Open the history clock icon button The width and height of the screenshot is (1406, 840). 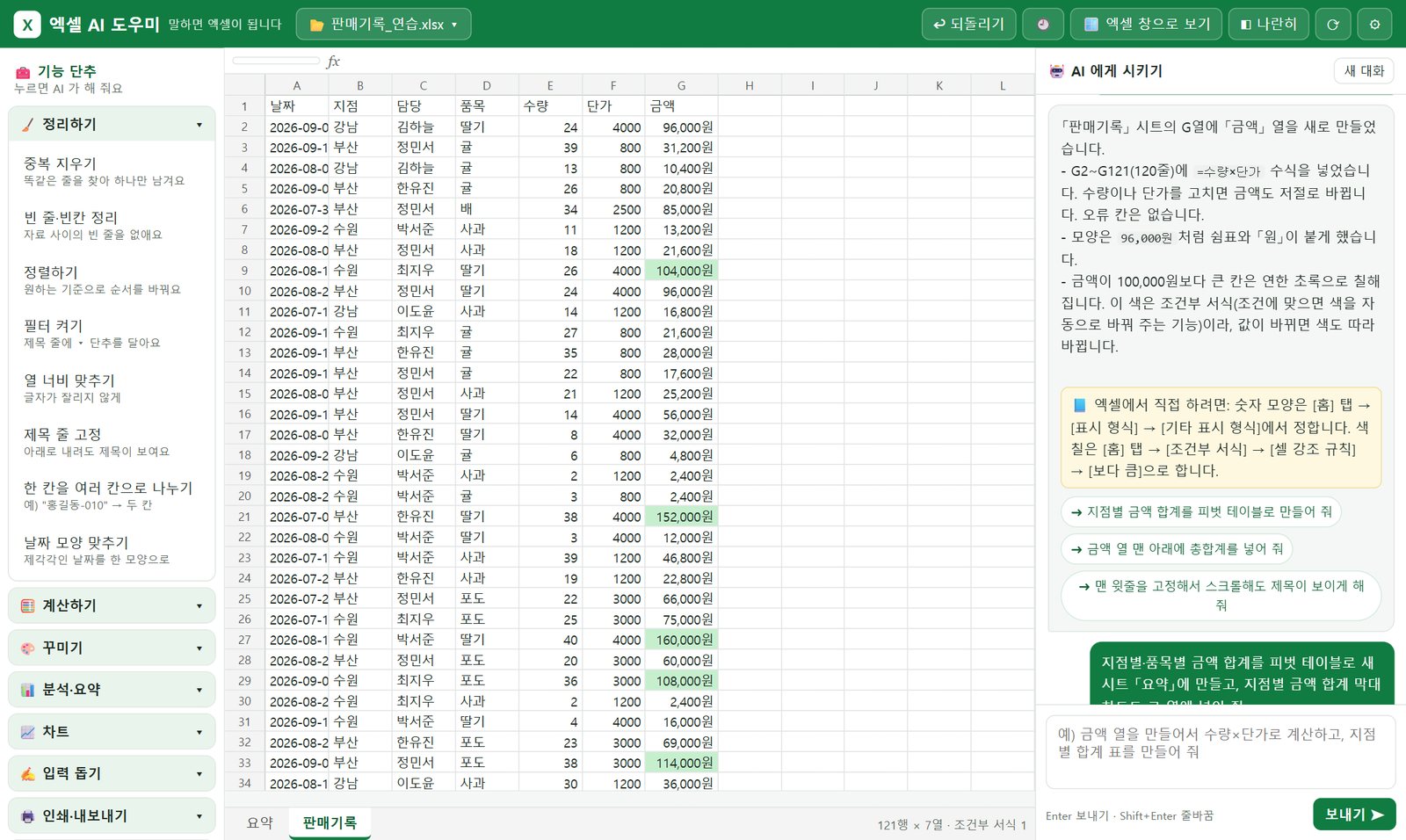point(1043,24)
